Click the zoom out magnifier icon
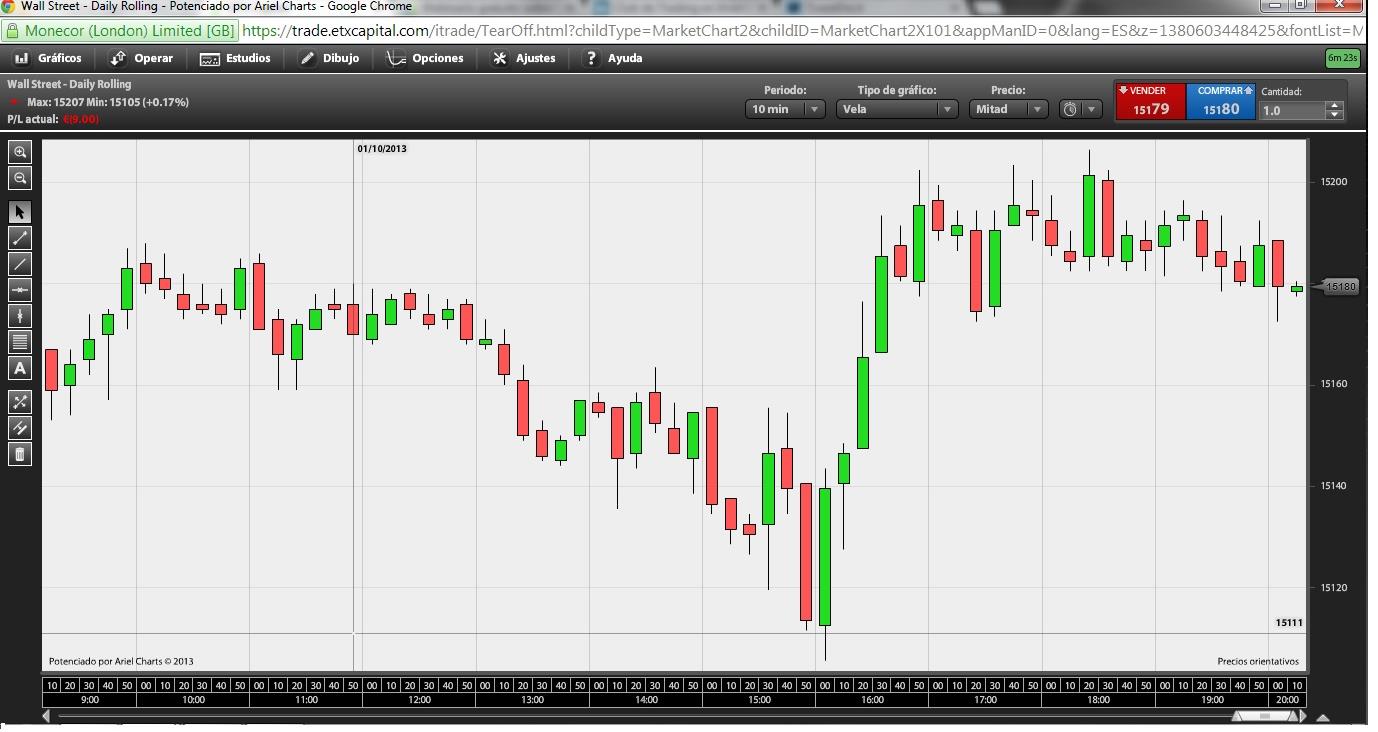 pyautogui.click(x=20, y=178)
